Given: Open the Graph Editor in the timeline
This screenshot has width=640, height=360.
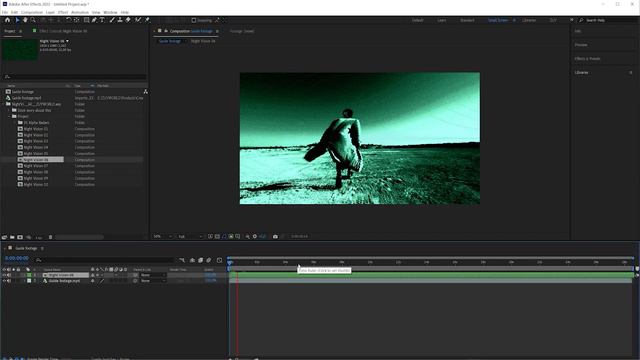Looking at the screenshot, I should click(x=219, y=260).
